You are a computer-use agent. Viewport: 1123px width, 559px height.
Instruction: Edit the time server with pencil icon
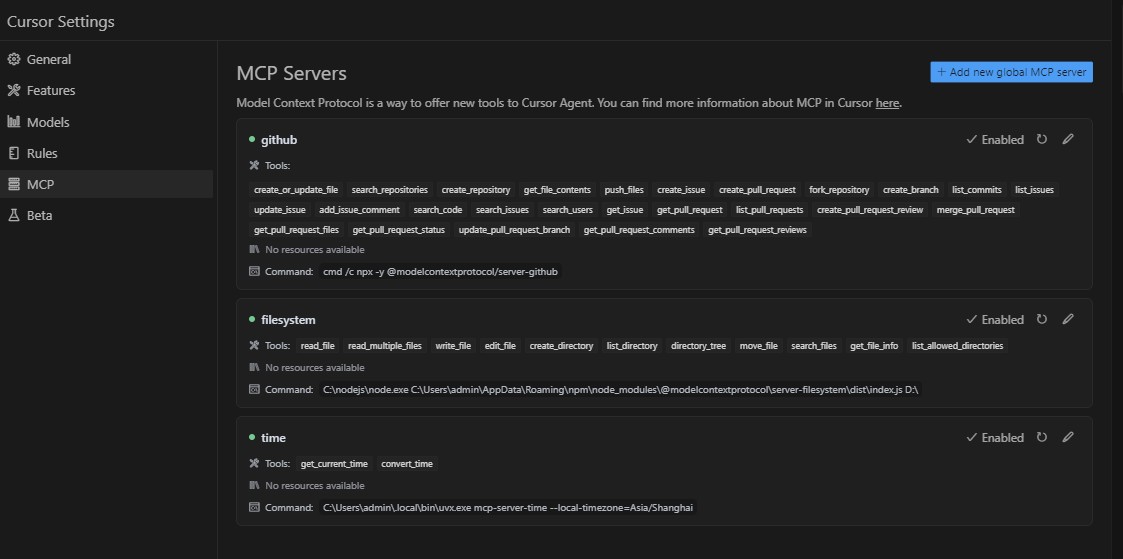1068,438
